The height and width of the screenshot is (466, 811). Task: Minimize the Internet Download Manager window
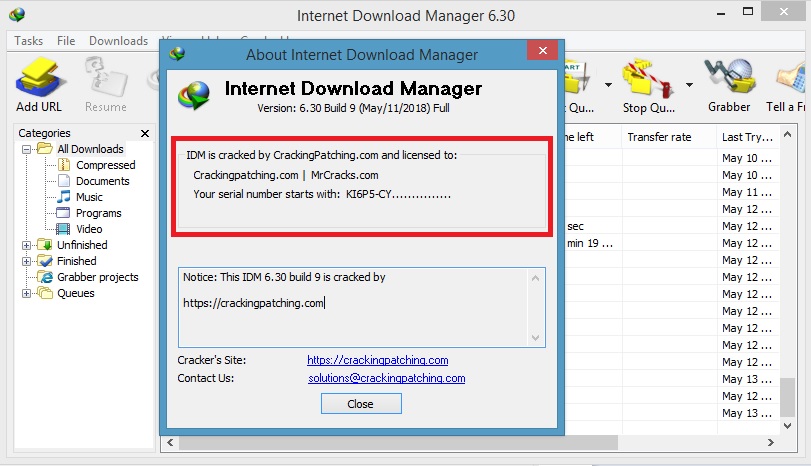click(x=721, y=13)
